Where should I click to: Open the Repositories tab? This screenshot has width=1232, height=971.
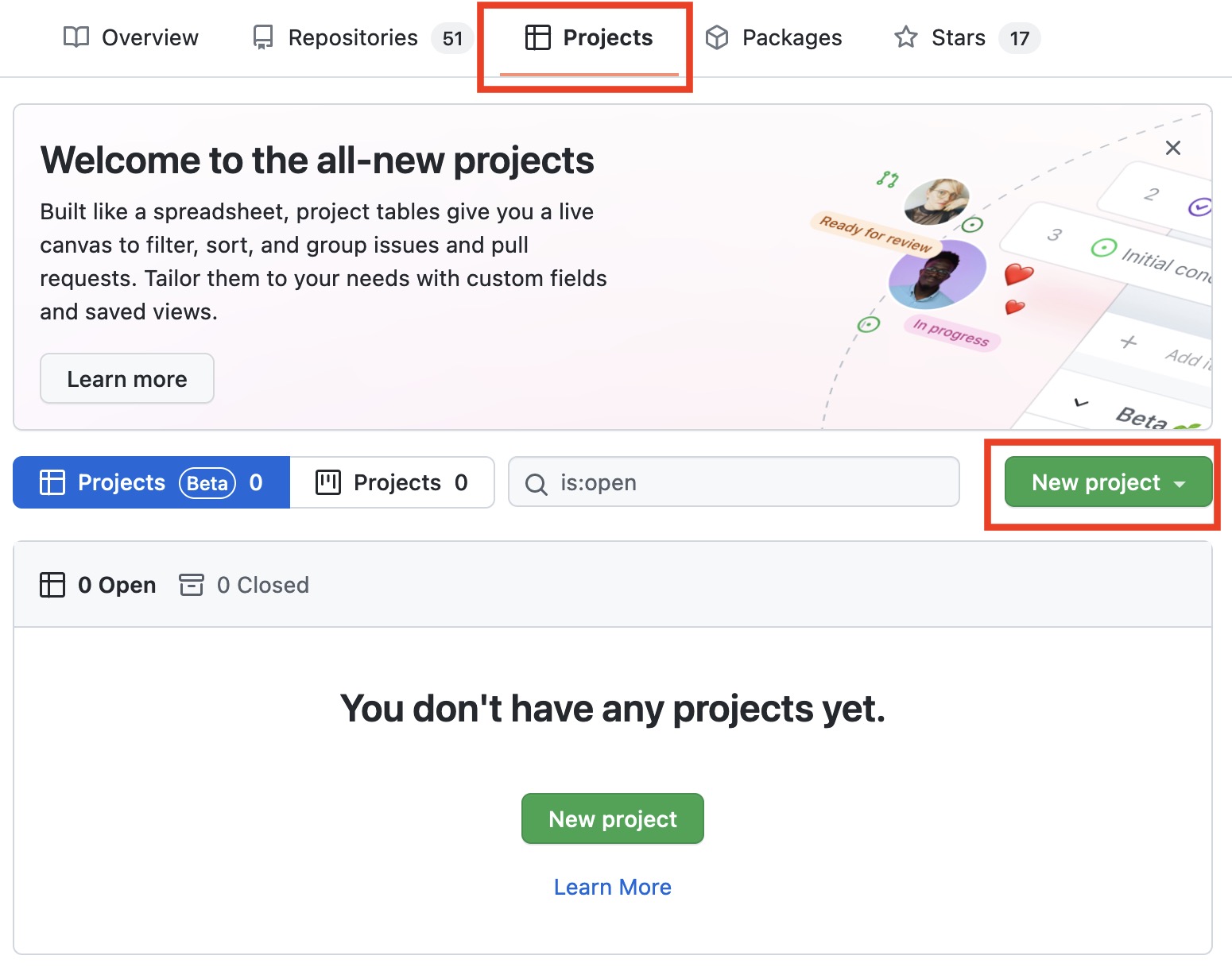tap(362, 37)
